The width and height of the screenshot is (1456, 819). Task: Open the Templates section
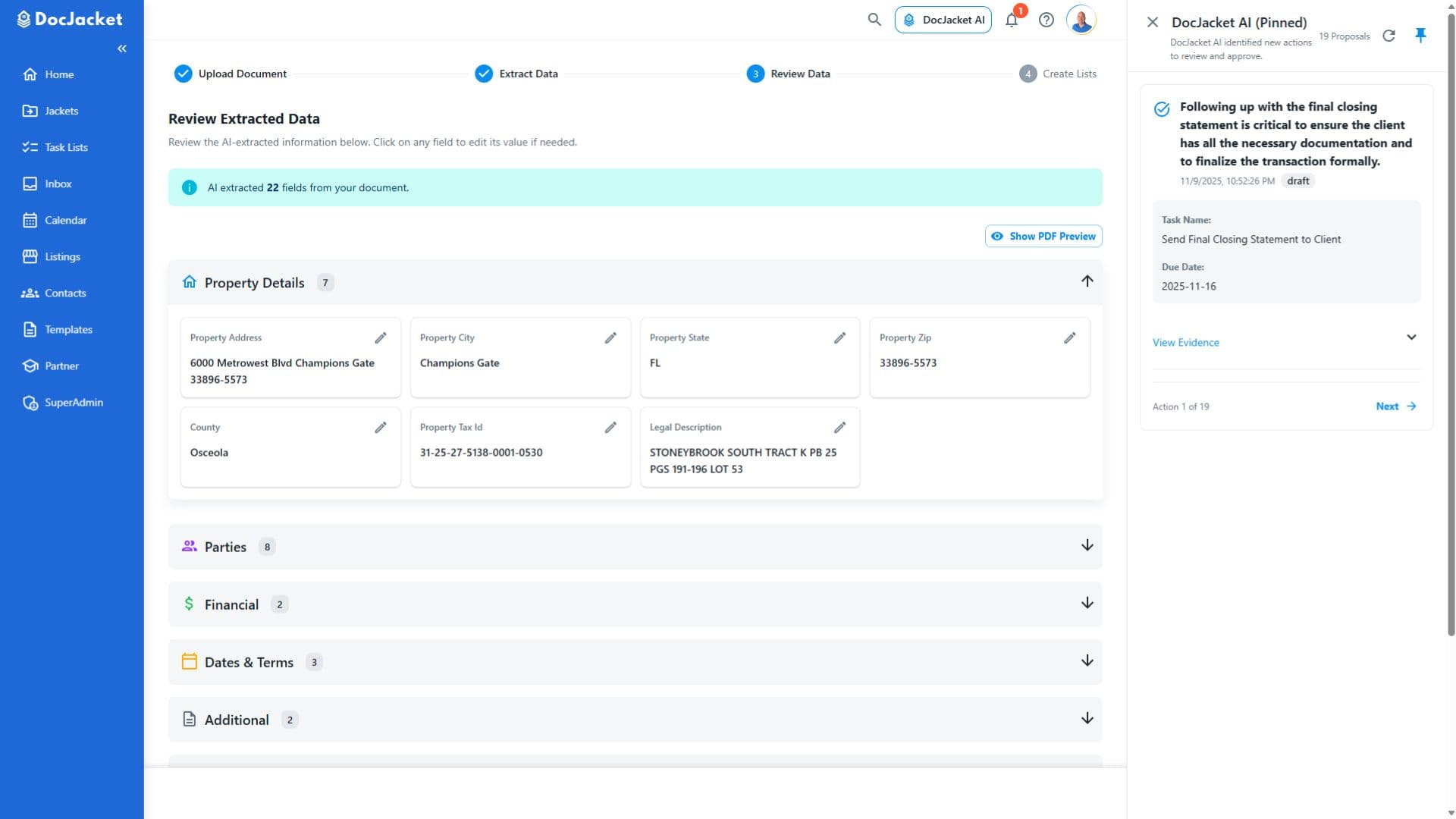click(x=67, y=329)
